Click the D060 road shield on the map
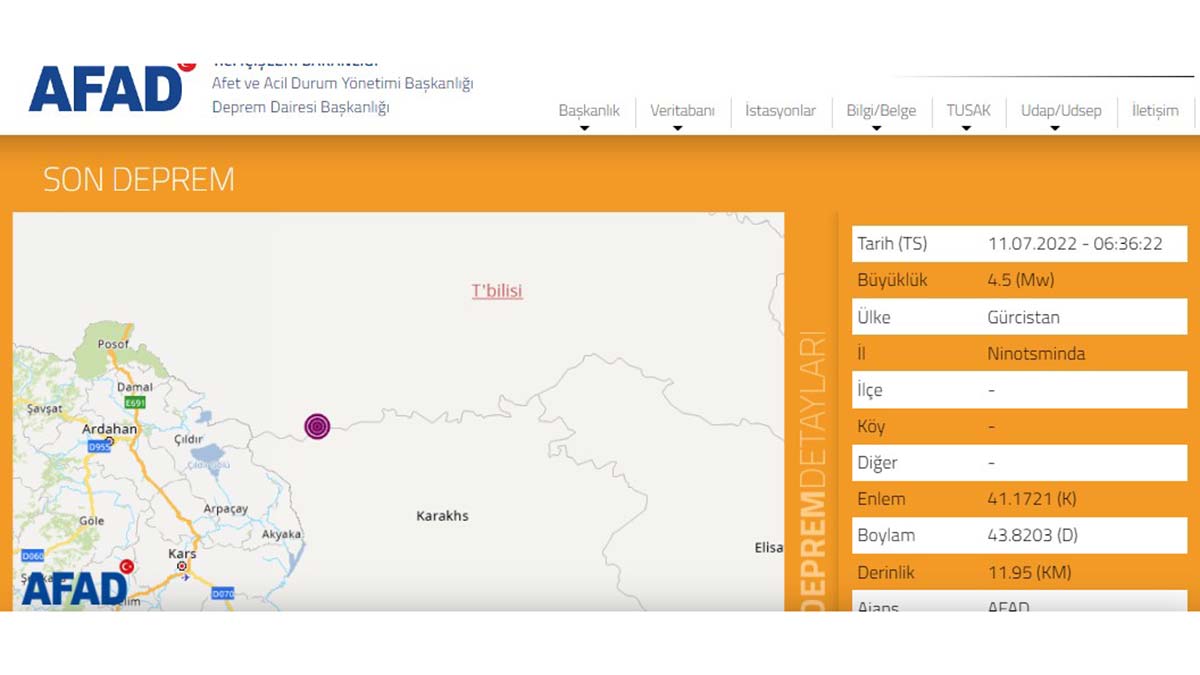Screen dimensions: 1200x675 [x=32, y=555]
